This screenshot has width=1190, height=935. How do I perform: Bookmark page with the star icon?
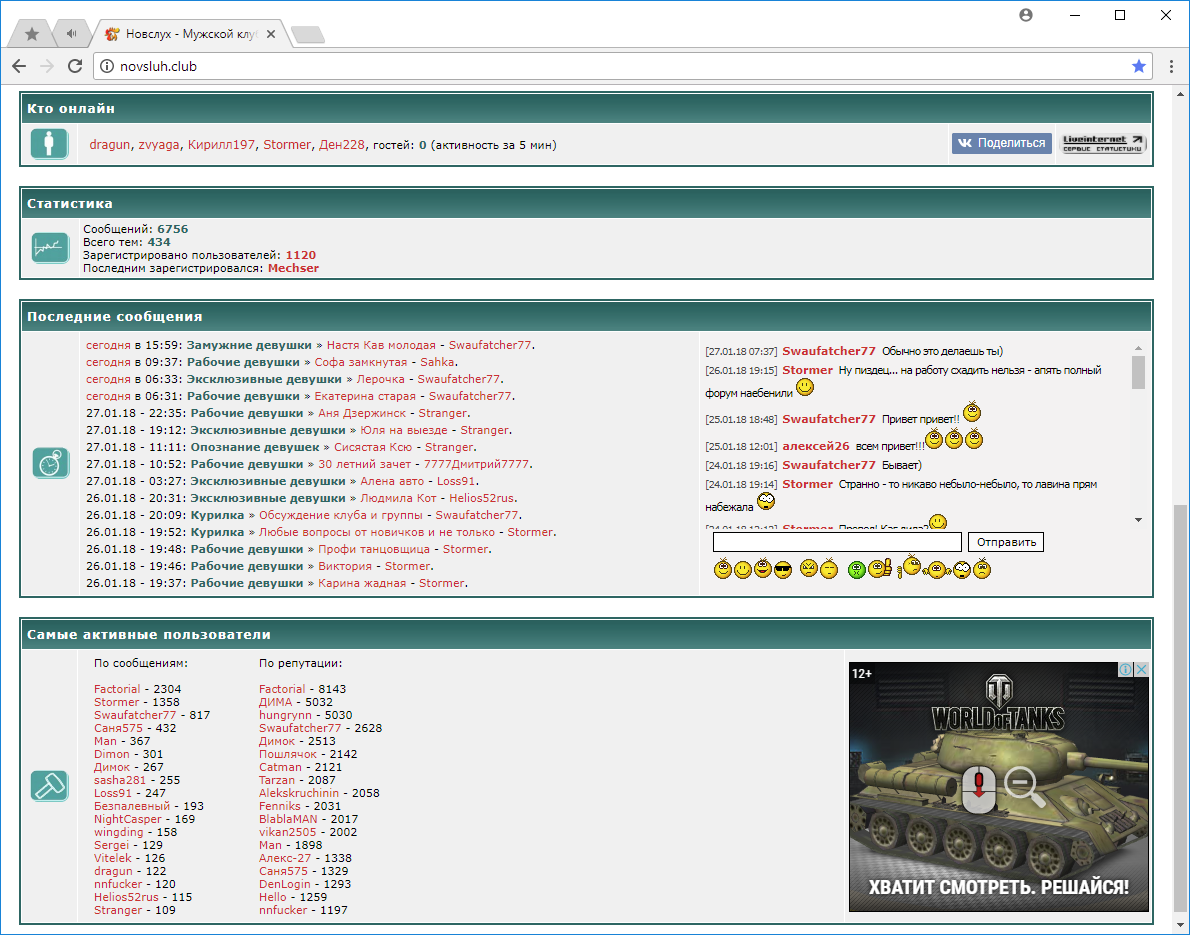(1138, 66)
